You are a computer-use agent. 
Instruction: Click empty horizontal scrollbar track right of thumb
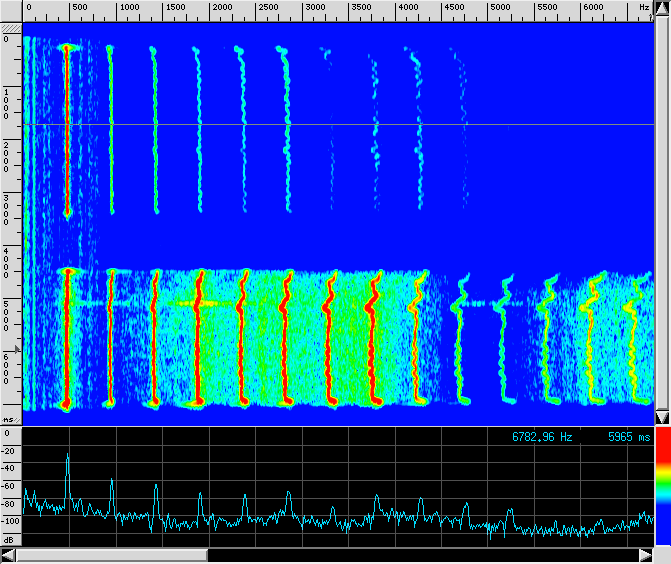click(420, 555)
